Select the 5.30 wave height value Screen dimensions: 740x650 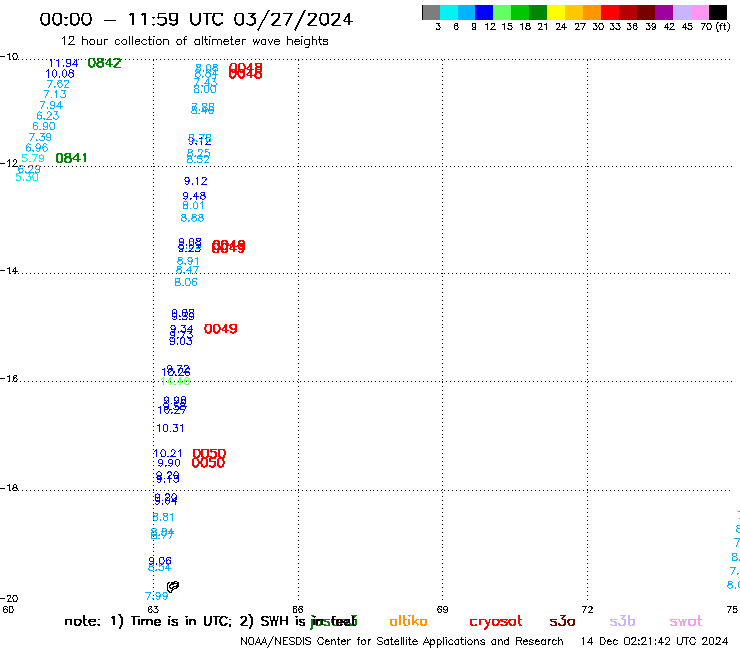click(x=27, y=177)
